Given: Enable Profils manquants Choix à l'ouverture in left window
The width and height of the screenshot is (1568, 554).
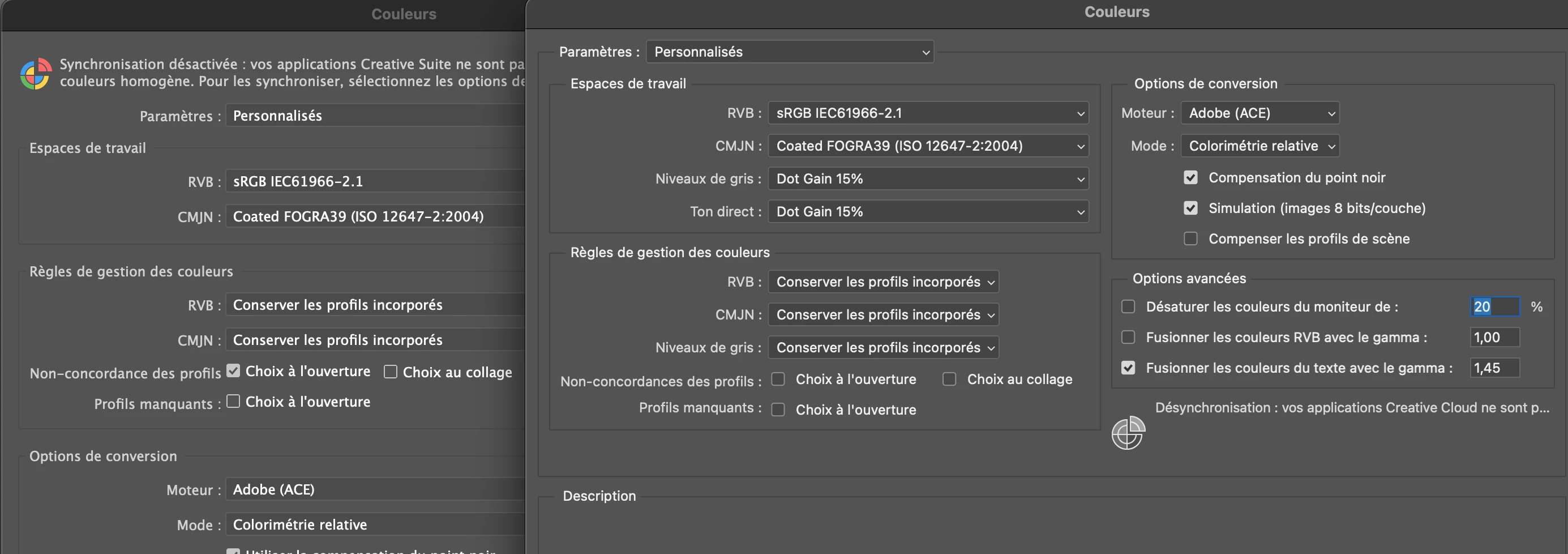Looking at the screenshot, I should tap(233, 401).
